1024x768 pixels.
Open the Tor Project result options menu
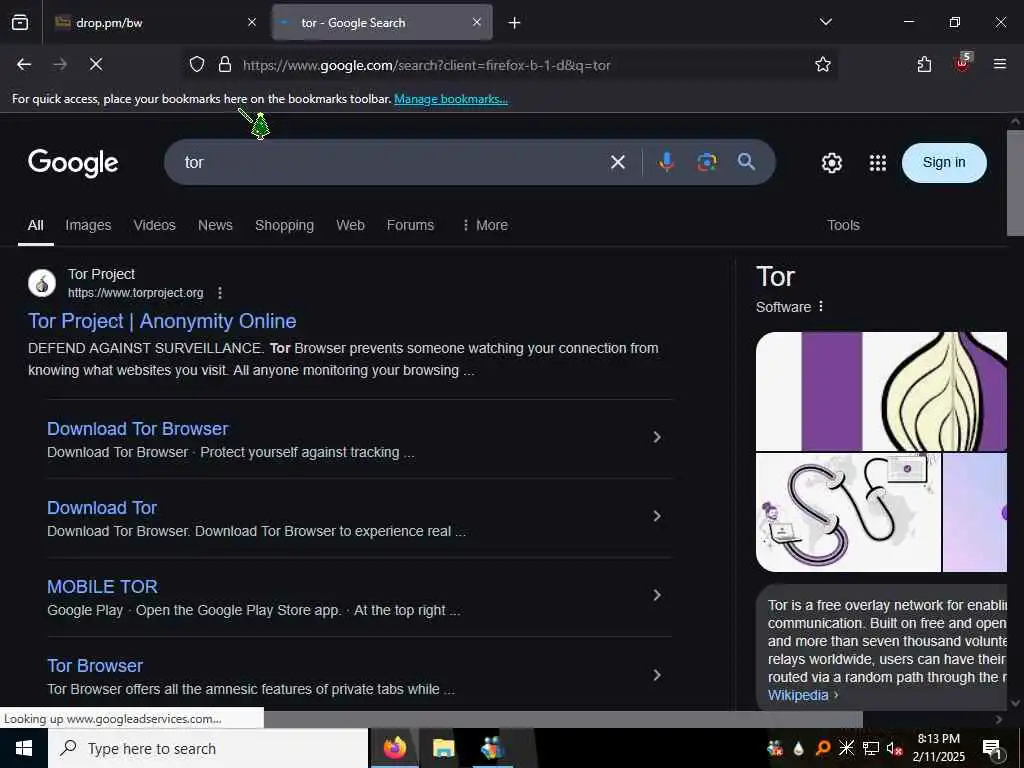pos(220,293)
